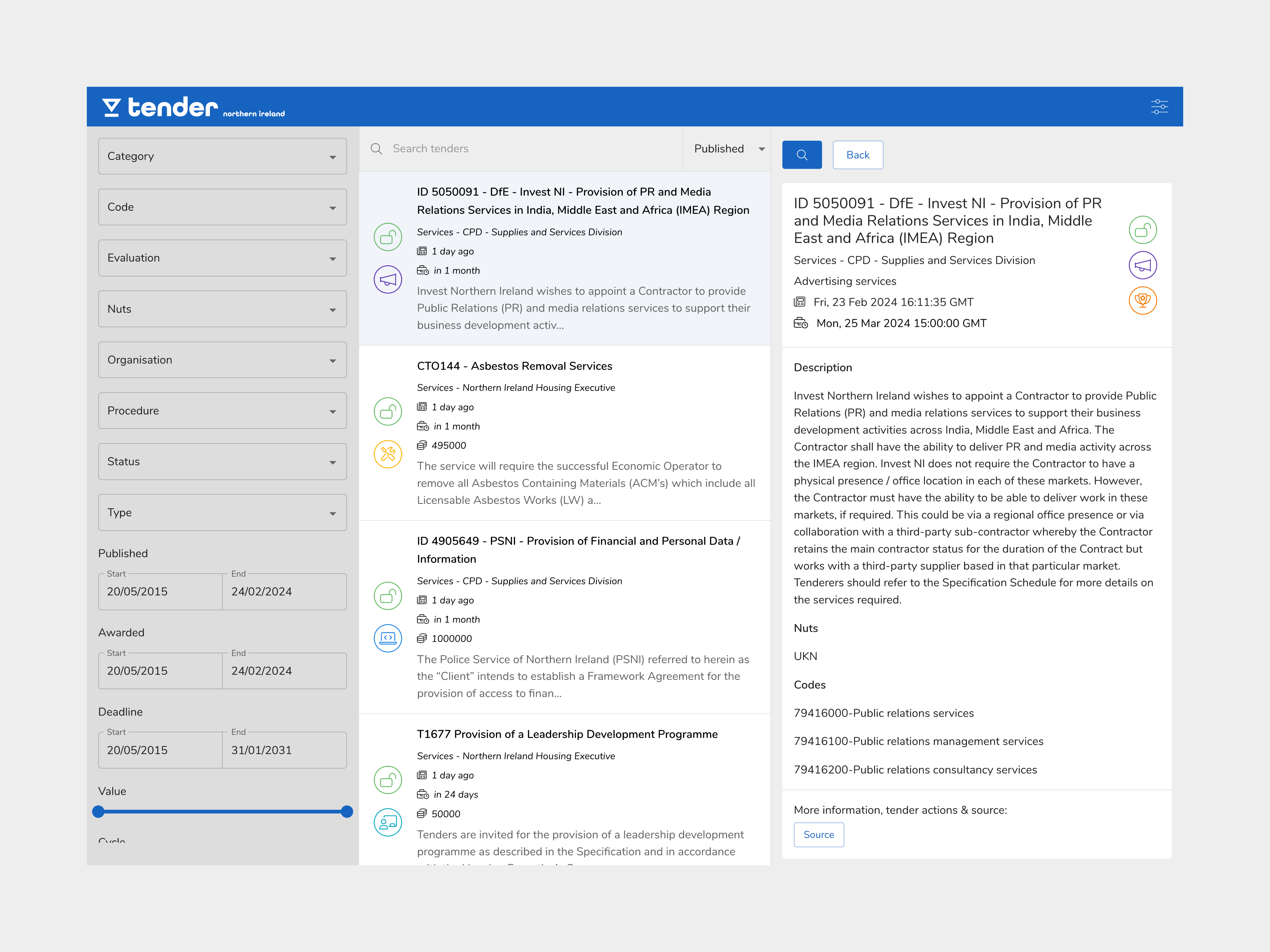Click Published Start date field 20/05/2015

[160, 592]
